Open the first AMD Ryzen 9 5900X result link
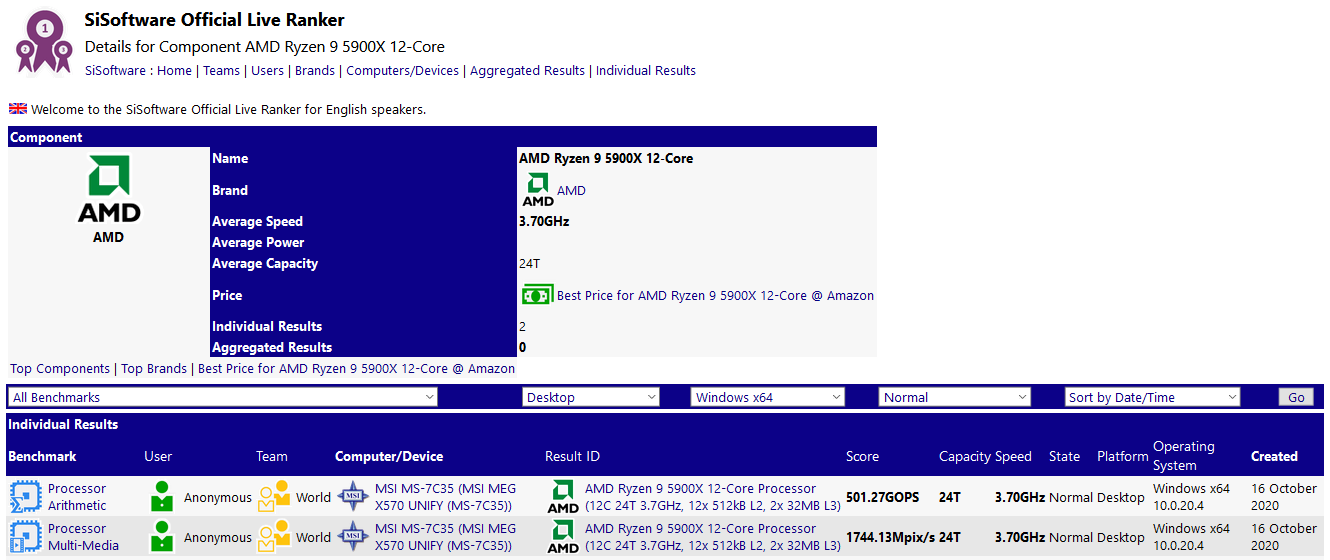 tap(700, 489)
